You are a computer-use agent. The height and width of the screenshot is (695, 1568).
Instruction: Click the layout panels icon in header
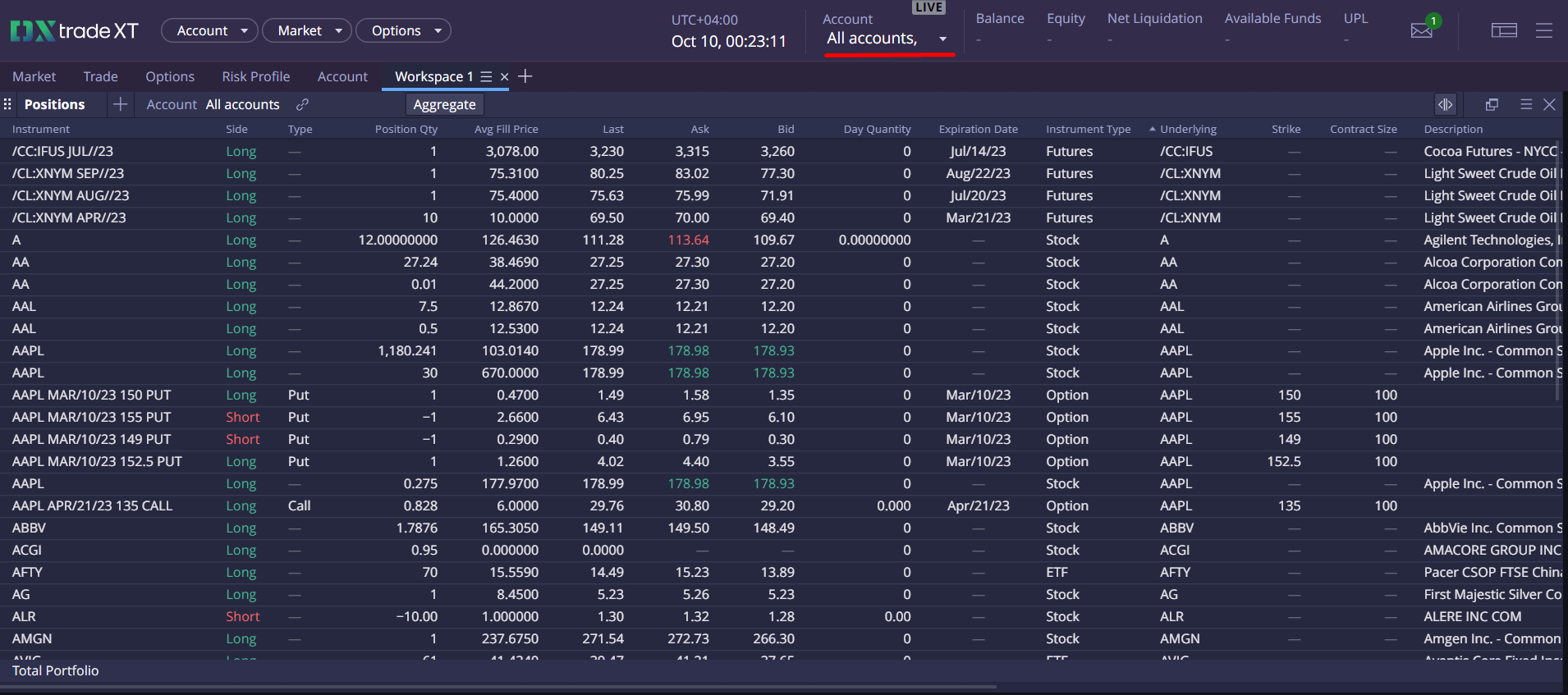click(x=1504, y=30)
